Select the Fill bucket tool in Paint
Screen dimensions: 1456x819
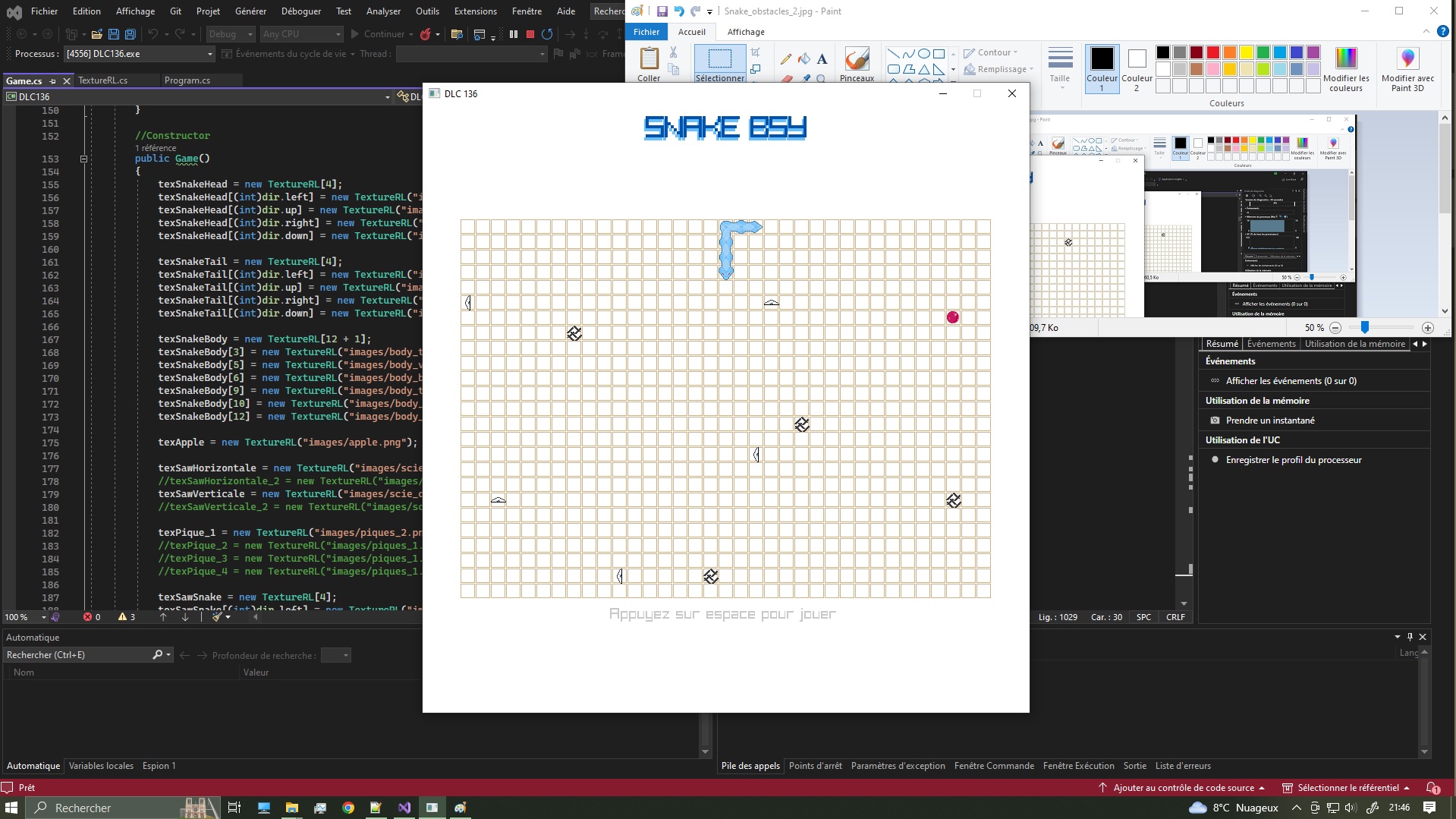803,58
